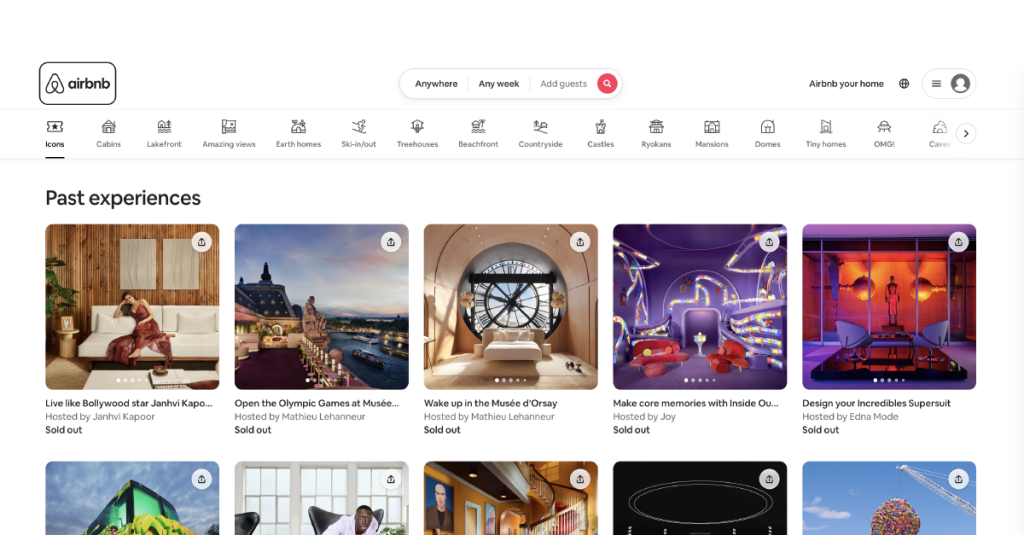Open the language globe selector
Viewport: 1024px width, 535px height.
(x=904, y=84)
